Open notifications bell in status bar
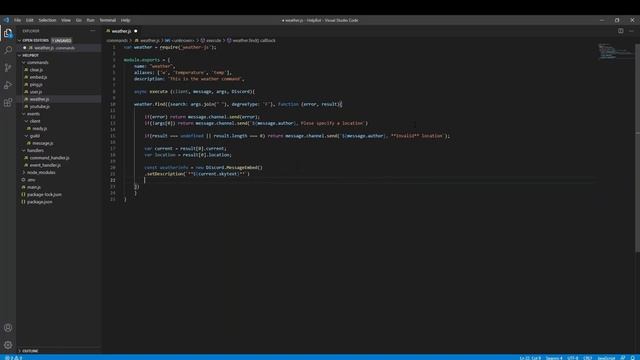 pos(633,358)
